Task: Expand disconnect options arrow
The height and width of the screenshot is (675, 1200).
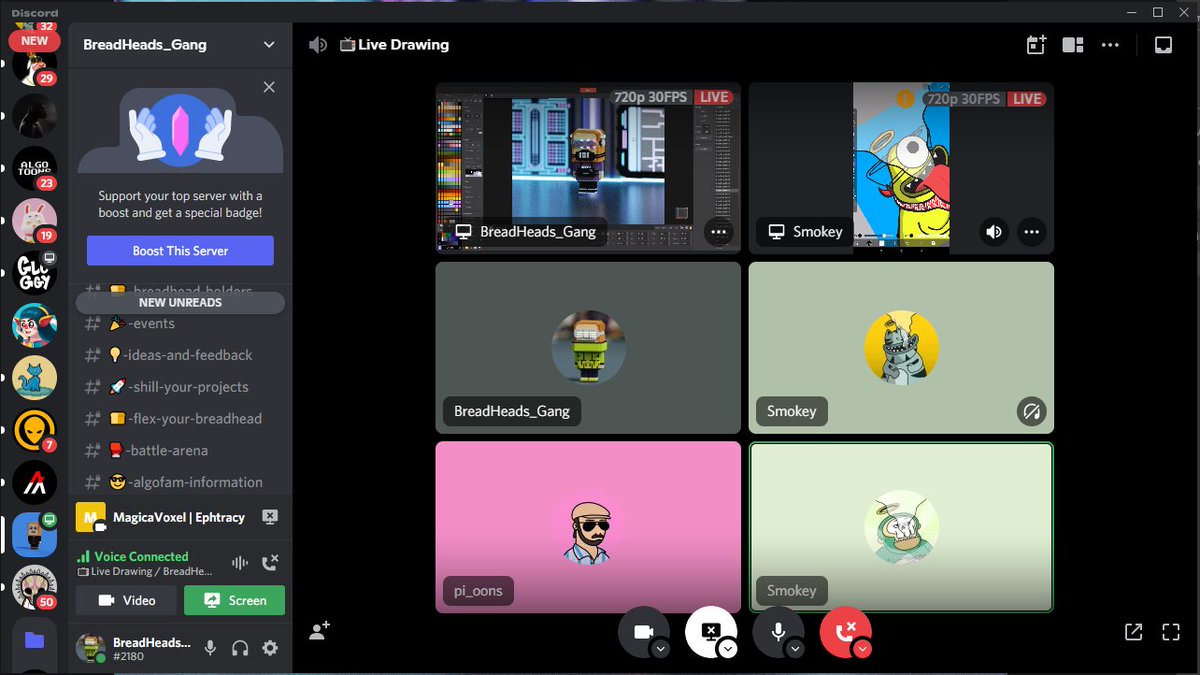Action: [862, 649]
